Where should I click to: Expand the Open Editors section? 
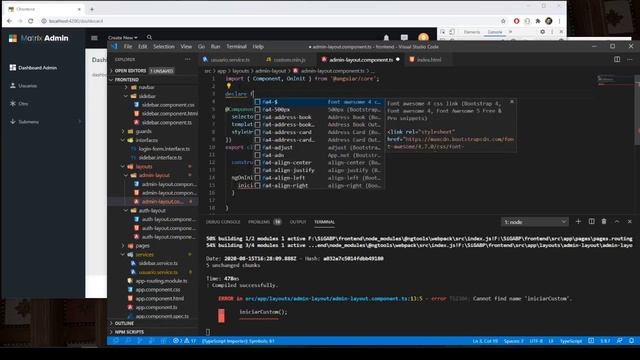[x=129, y=71]
